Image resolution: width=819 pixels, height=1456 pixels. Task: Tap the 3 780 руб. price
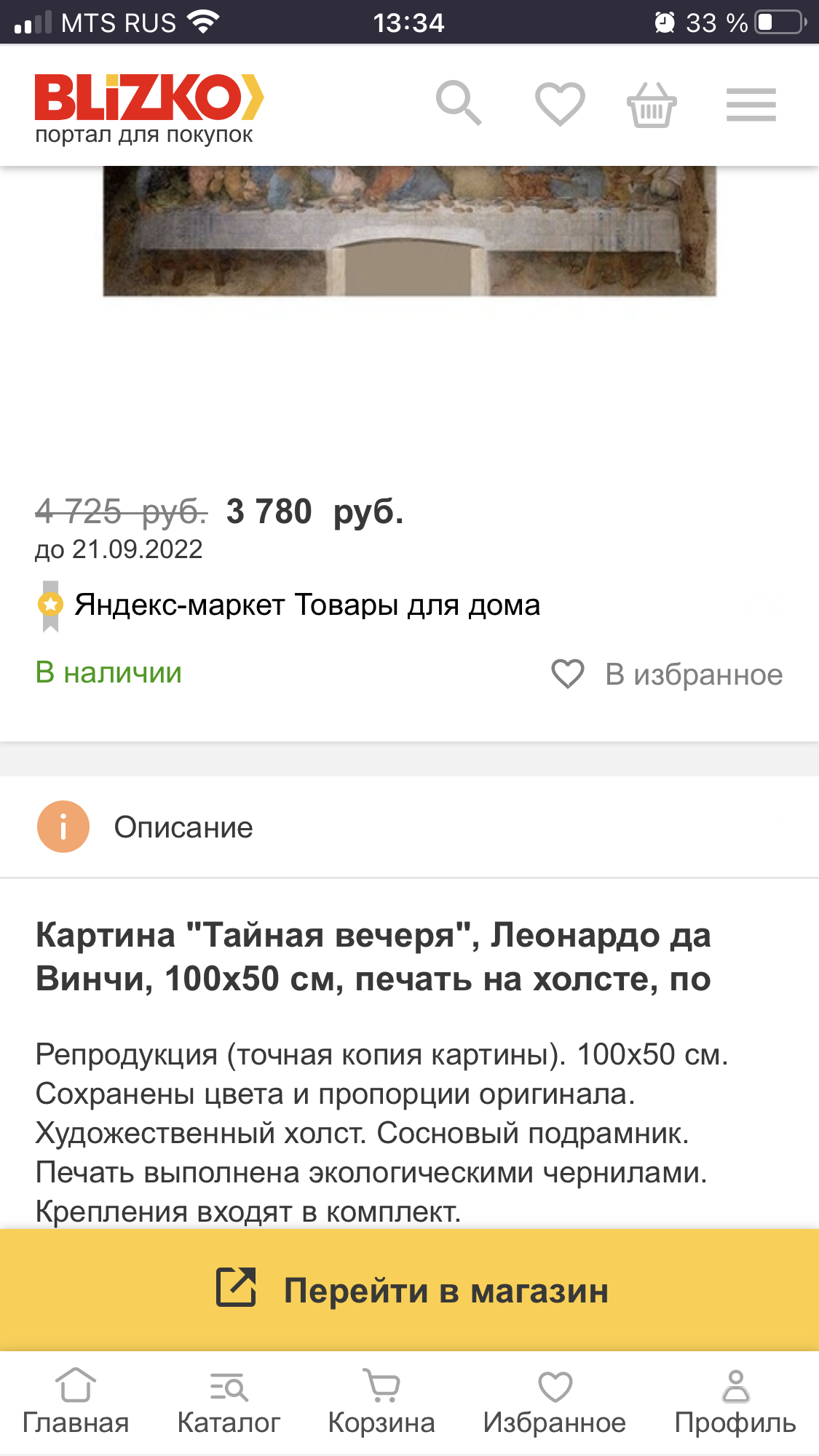pyautogui.click(x=314, y=512)
